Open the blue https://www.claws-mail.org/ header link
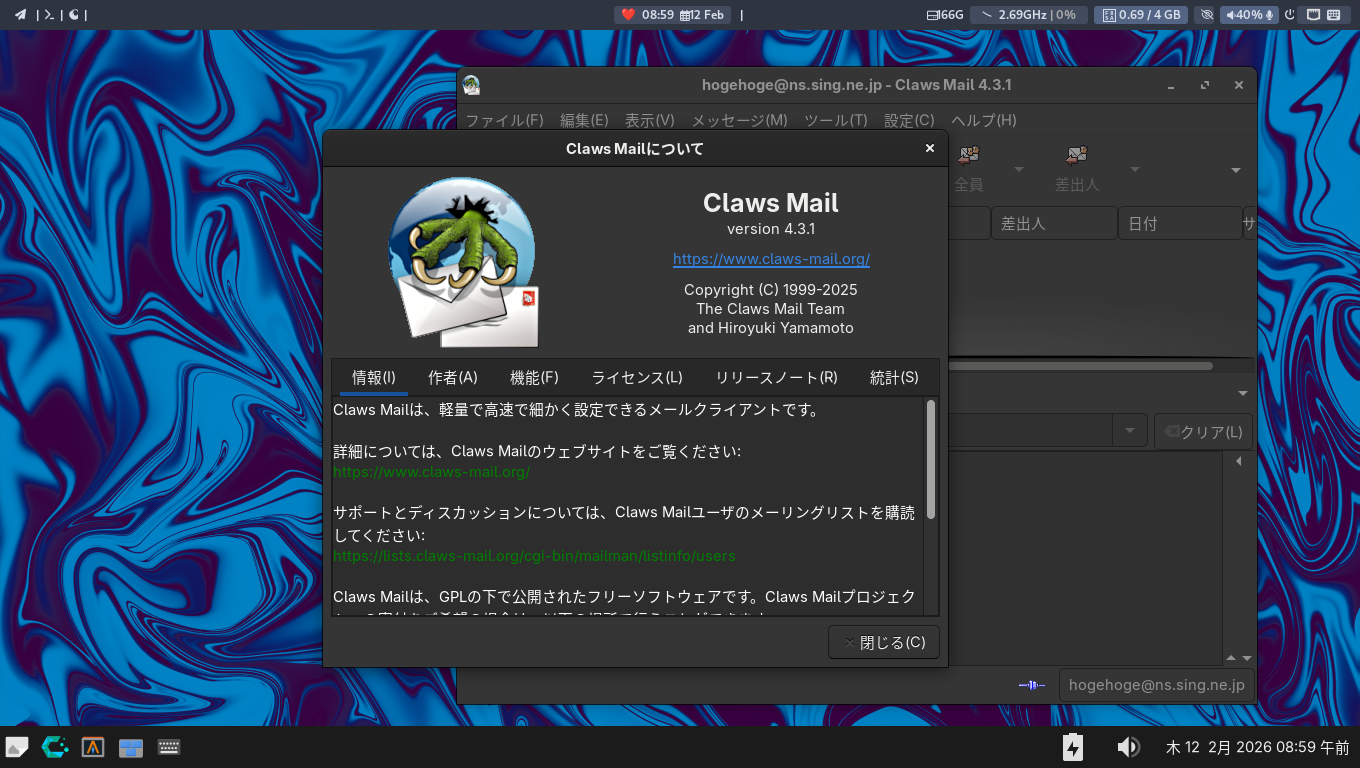 click(771, 259)
